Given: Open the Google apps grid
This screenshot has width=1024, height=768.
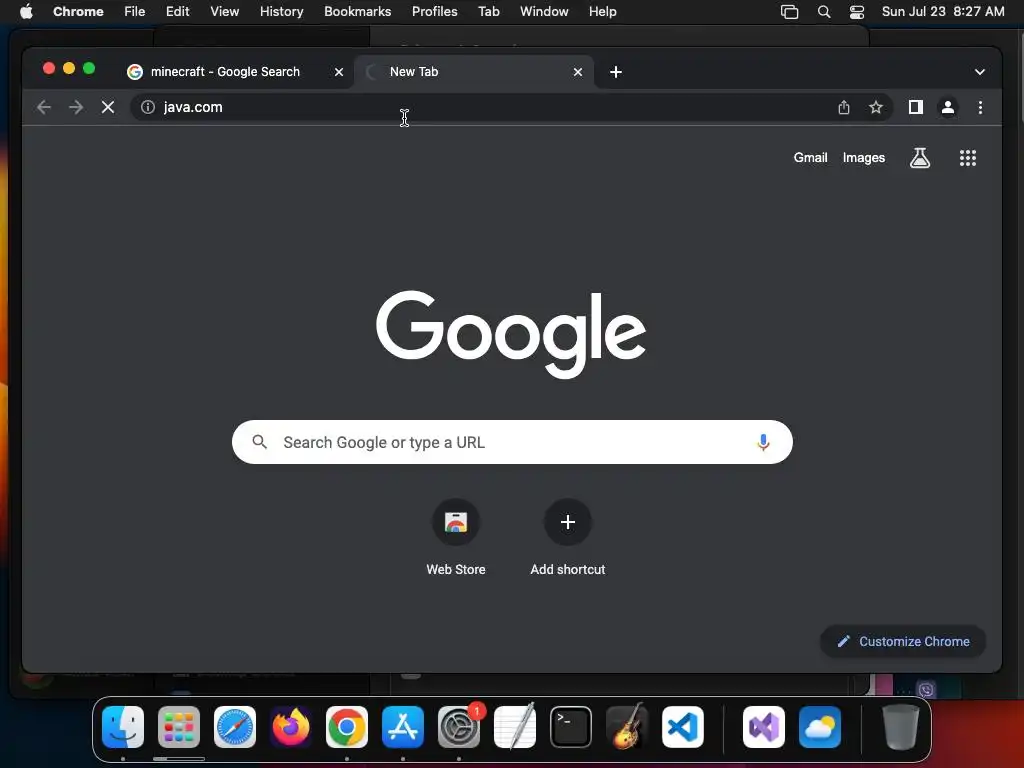Looking at the screenshot, I should [967, 157].
